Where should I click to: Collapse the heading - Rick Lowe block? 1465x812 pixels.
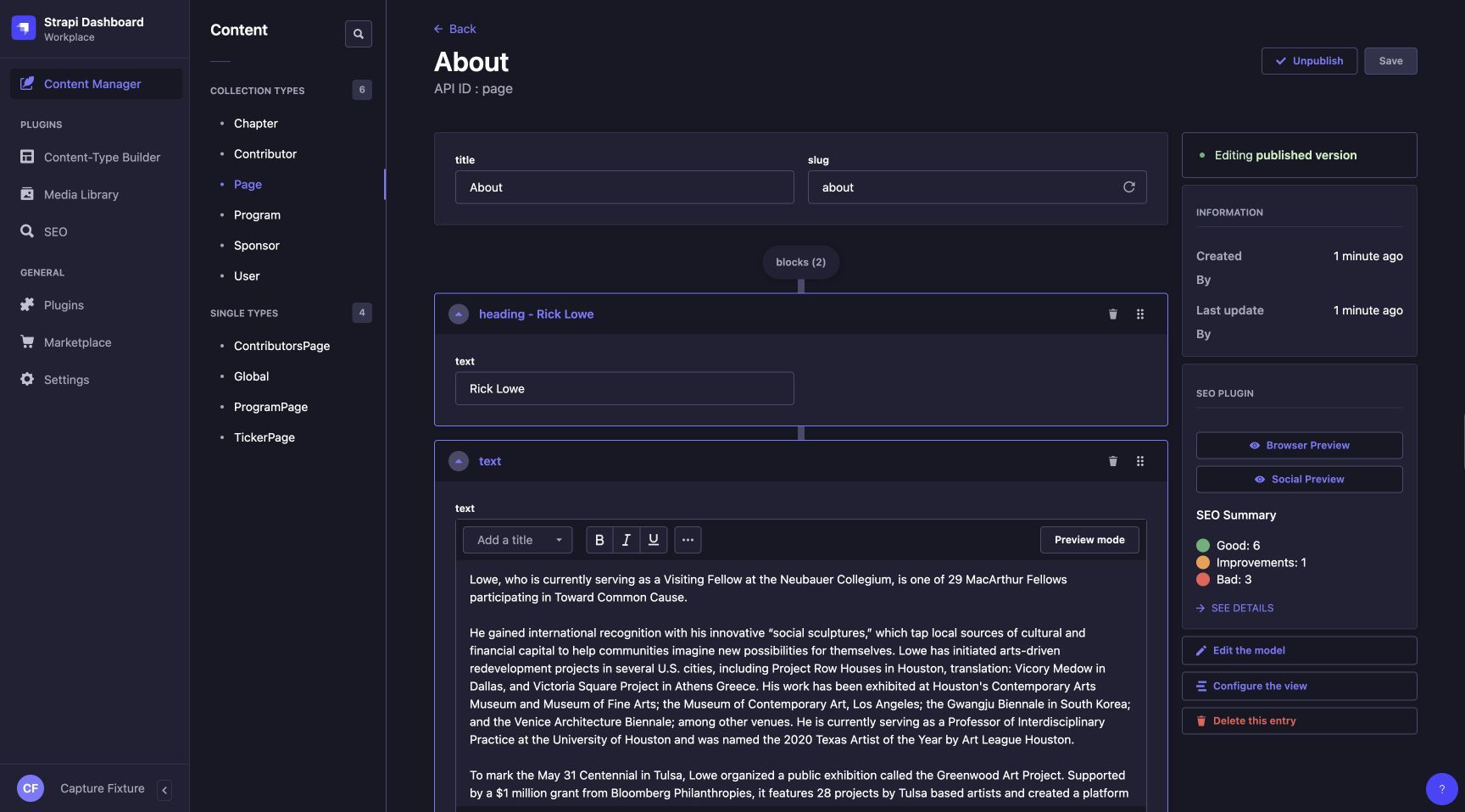459,314
